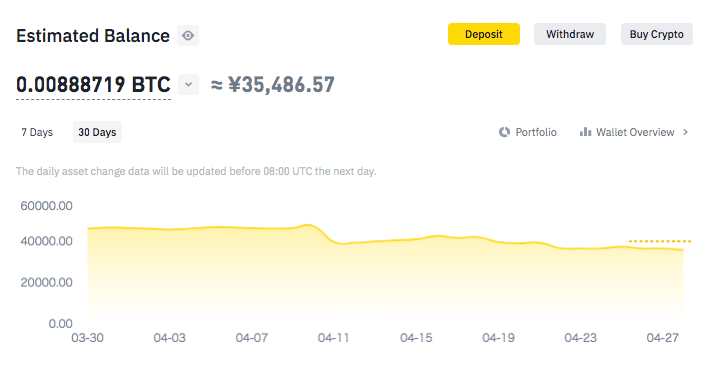
Task: Click the ¥35,486.57 fiat estimate
Action: tap(281, 85)
